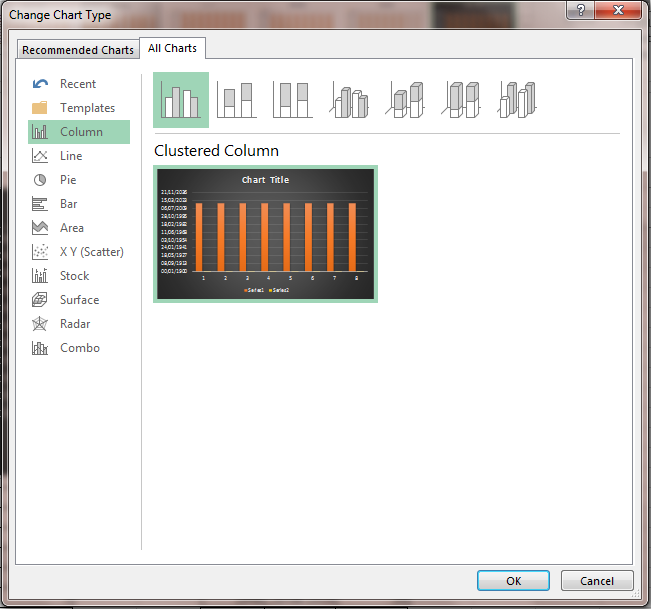Click the Line chart category icon
This screenshot has height=609, width=651.
click(40, 156)
